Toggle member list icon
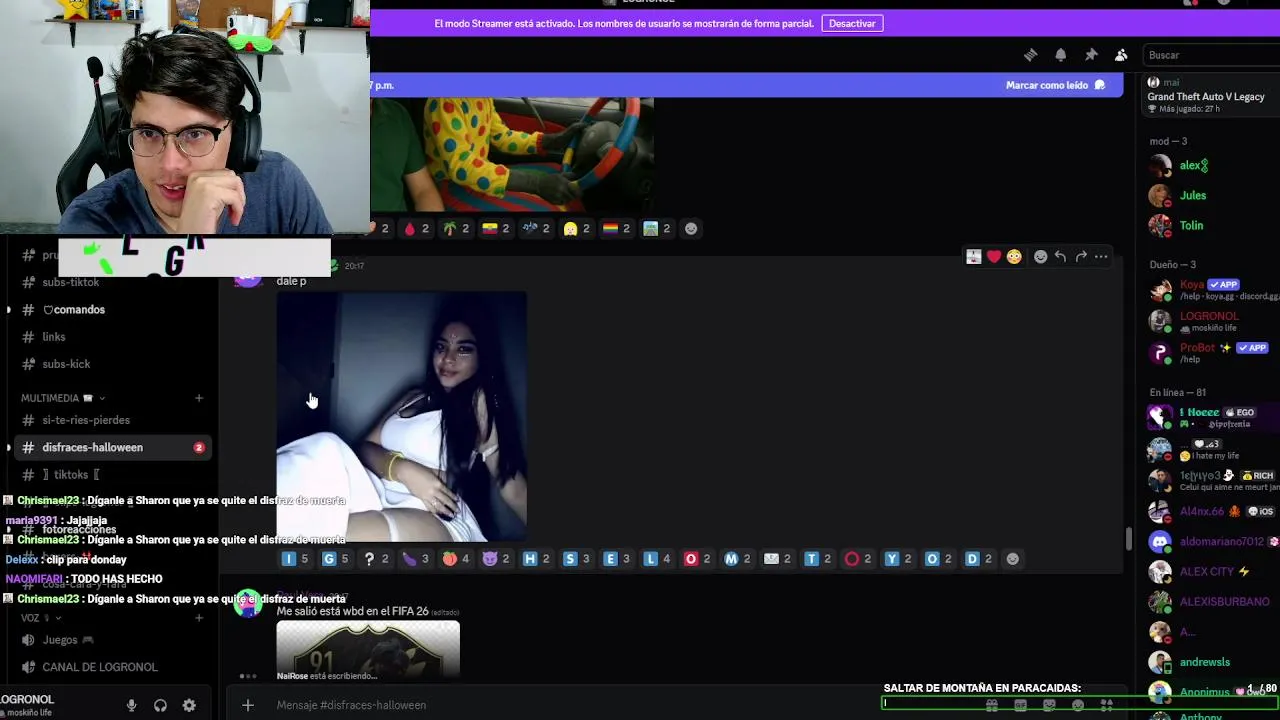The image size is (1280, 720). click(x=1121, y=55)
